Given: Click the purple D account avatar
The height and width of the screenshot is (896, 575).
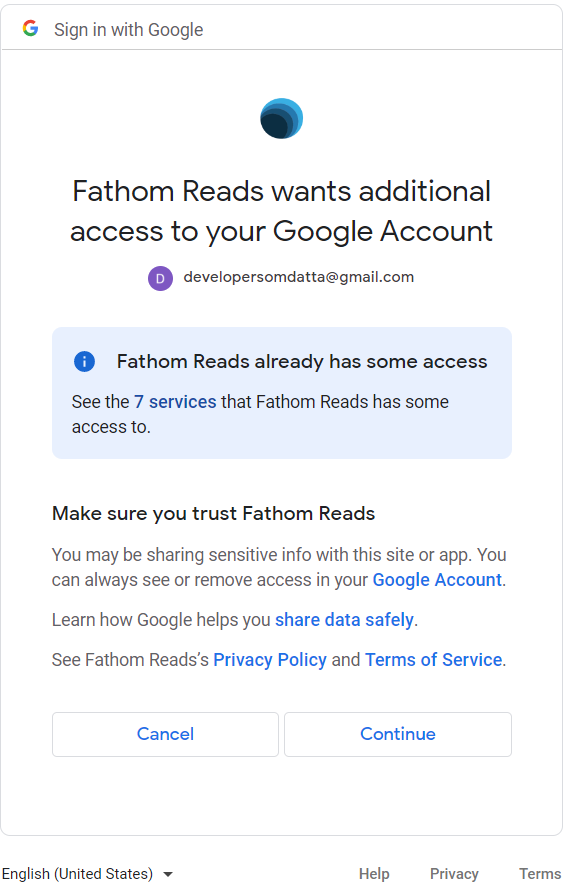Looking at the screenshot, I should 160,278.
